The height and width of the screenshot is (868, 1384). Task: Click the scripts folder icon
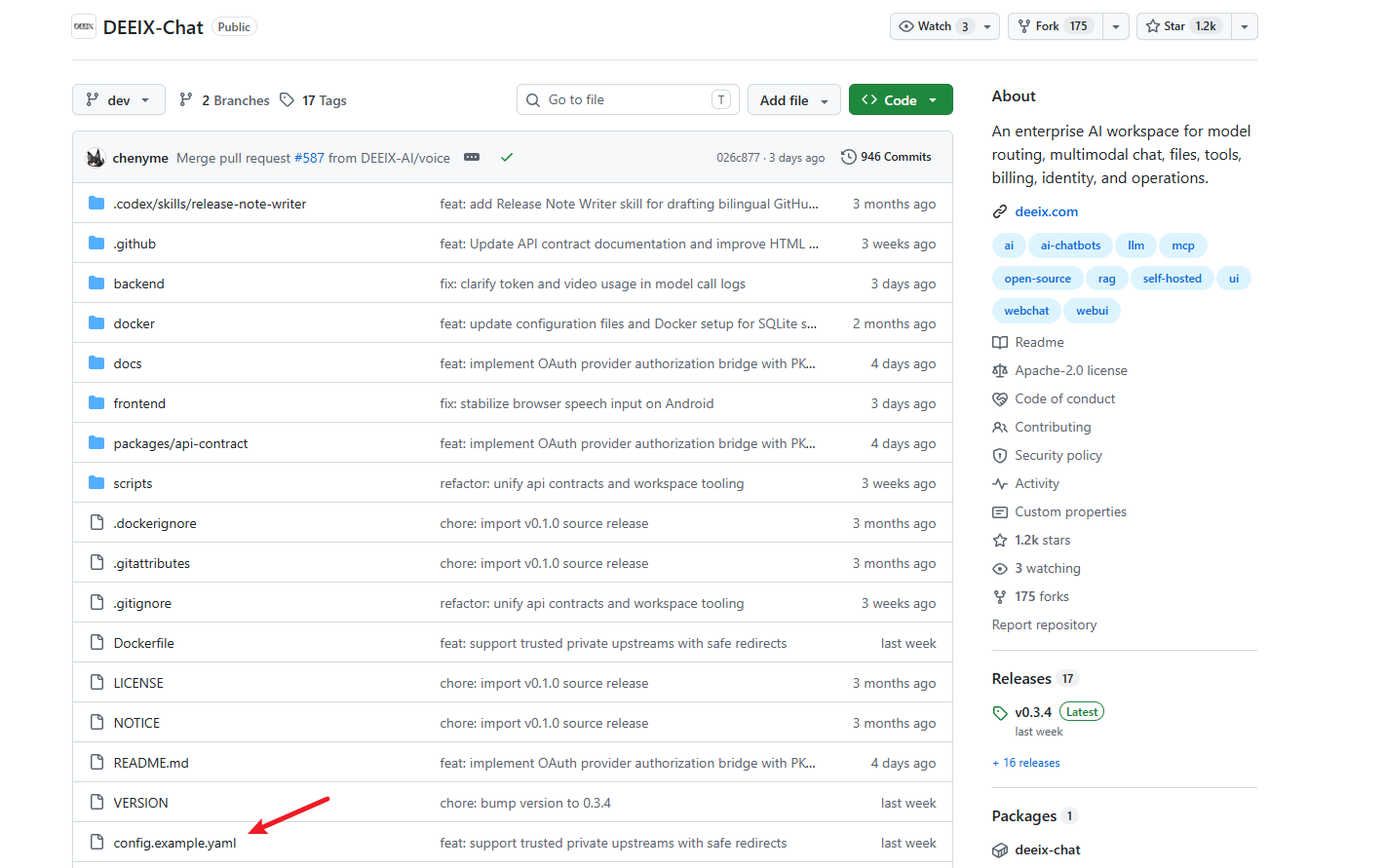(x=96, y=483)
